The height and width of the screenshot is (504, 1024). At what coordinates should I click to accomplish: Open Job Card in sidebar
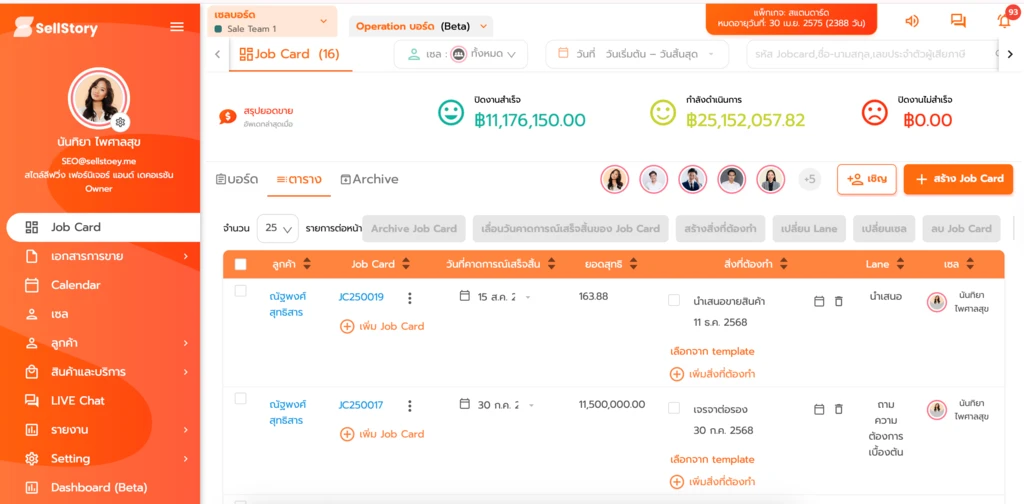tap(103, 227)
